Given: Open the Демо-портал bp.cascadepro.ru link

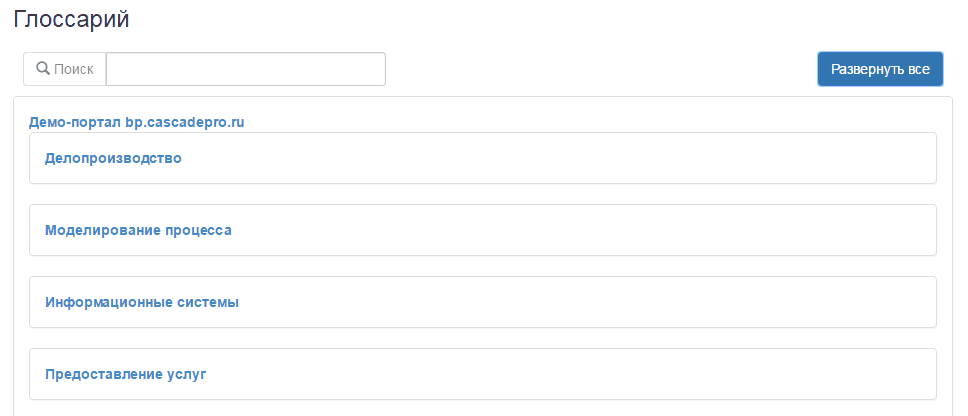Looking at the screenshot, I should (136, 122).
